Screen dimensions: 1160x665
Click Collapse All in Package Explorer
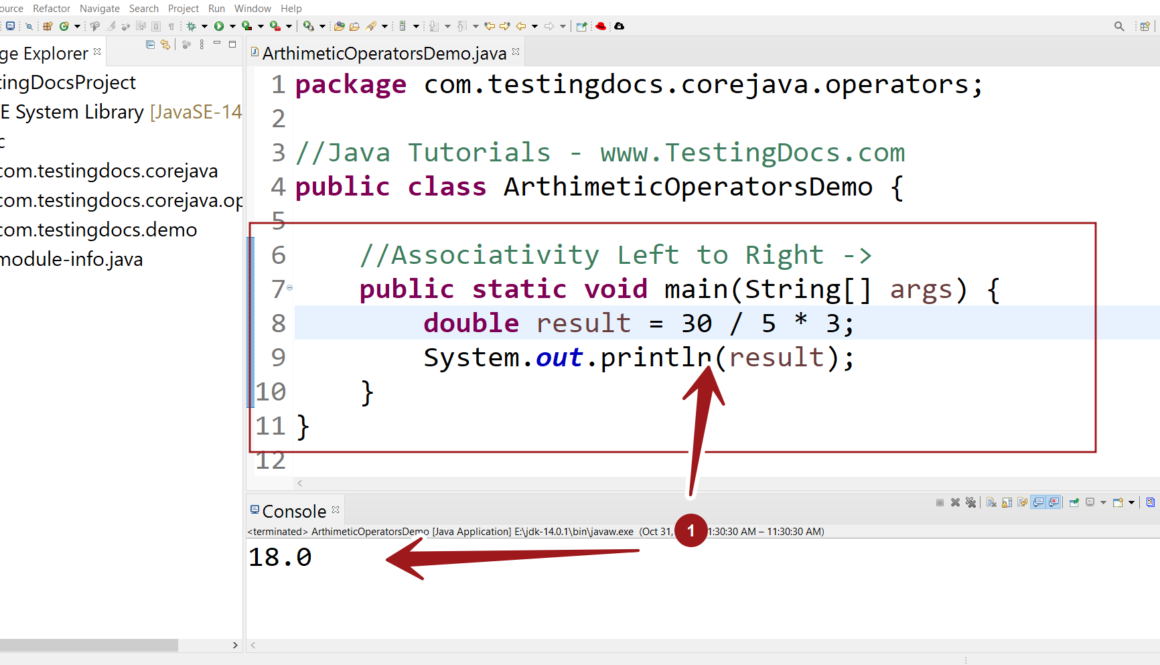(151, 45)
